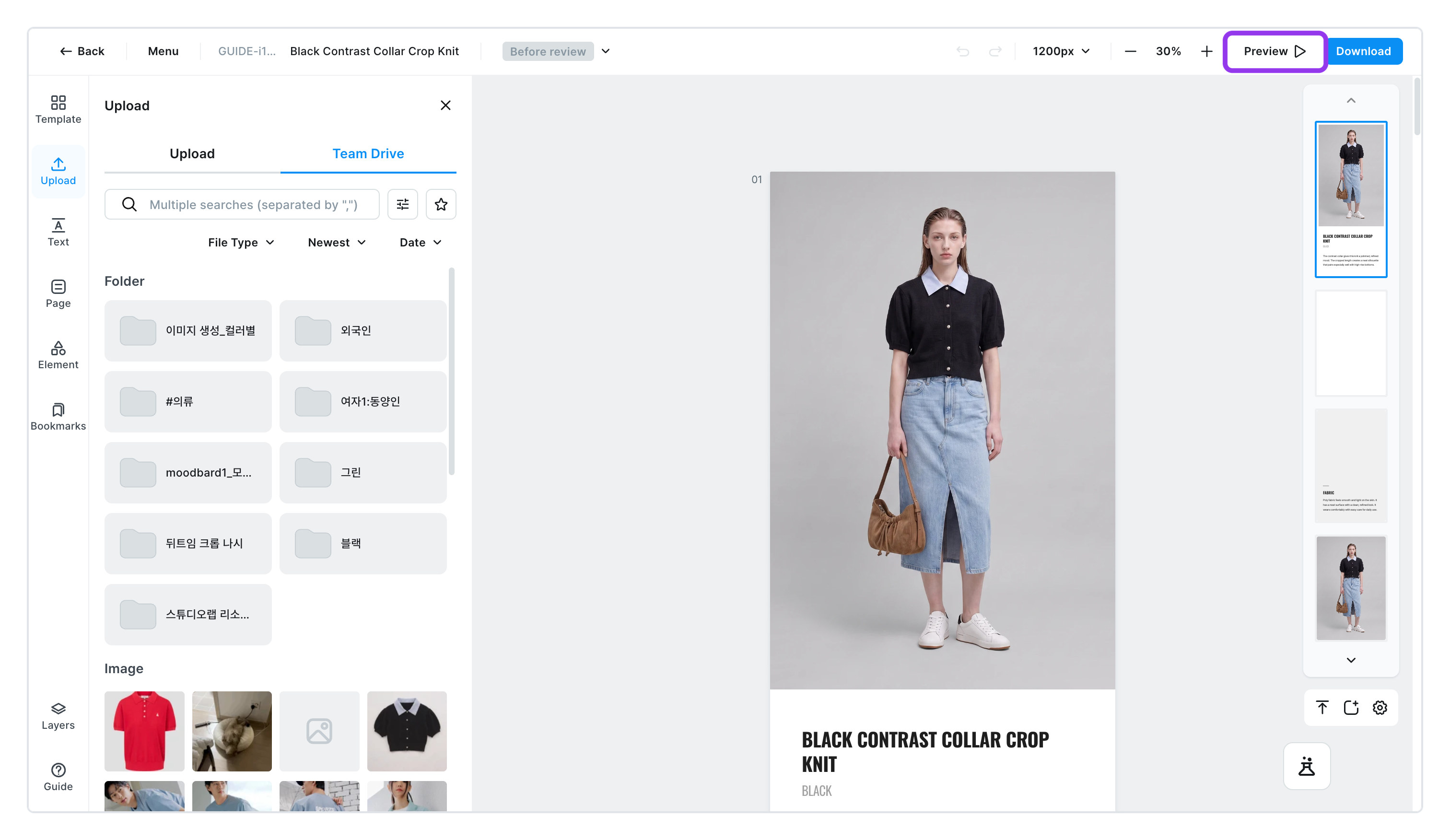
Task: Open the Page panel
Action: (x=58, y=293)
